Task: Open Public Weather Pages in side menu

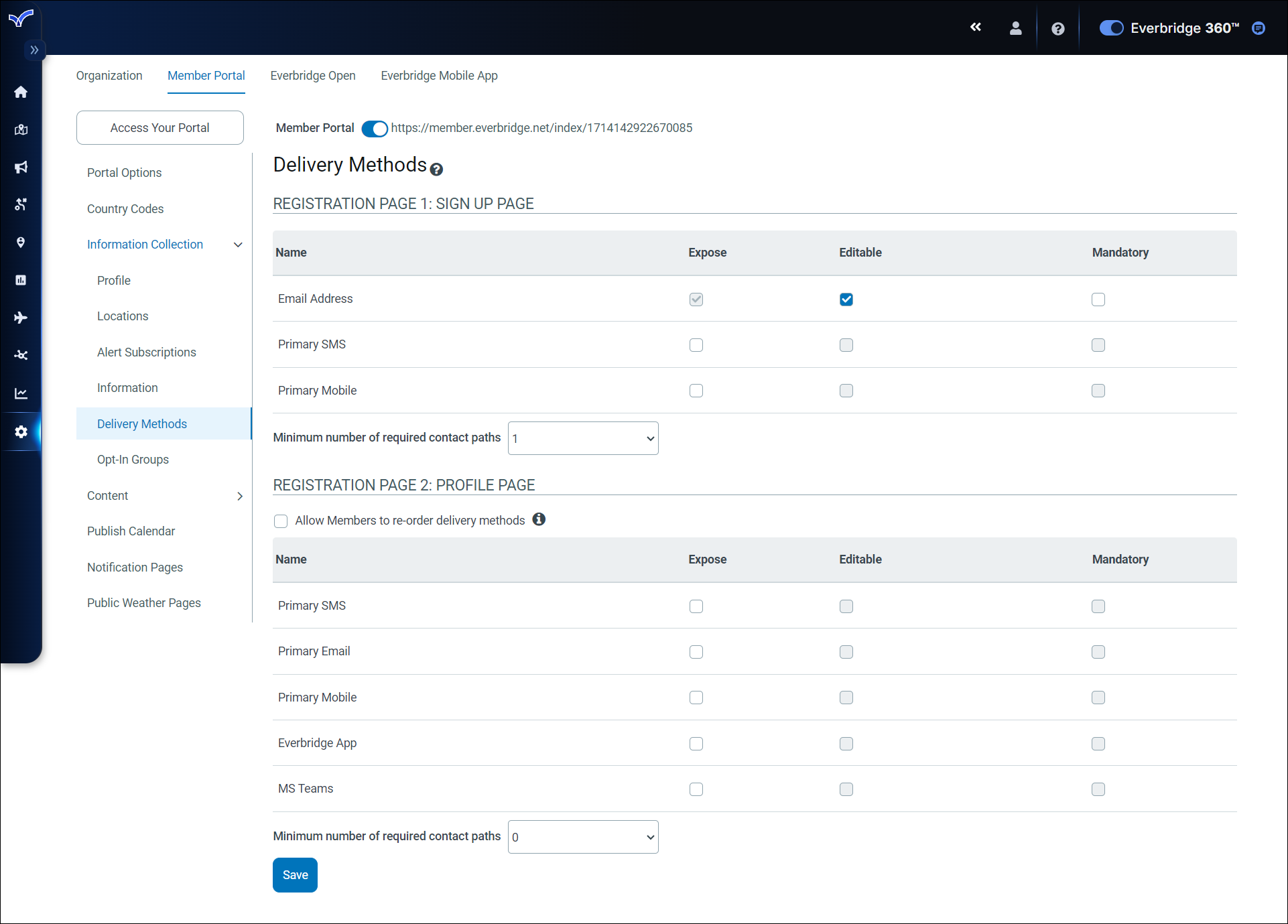Action: pos(144,603)
